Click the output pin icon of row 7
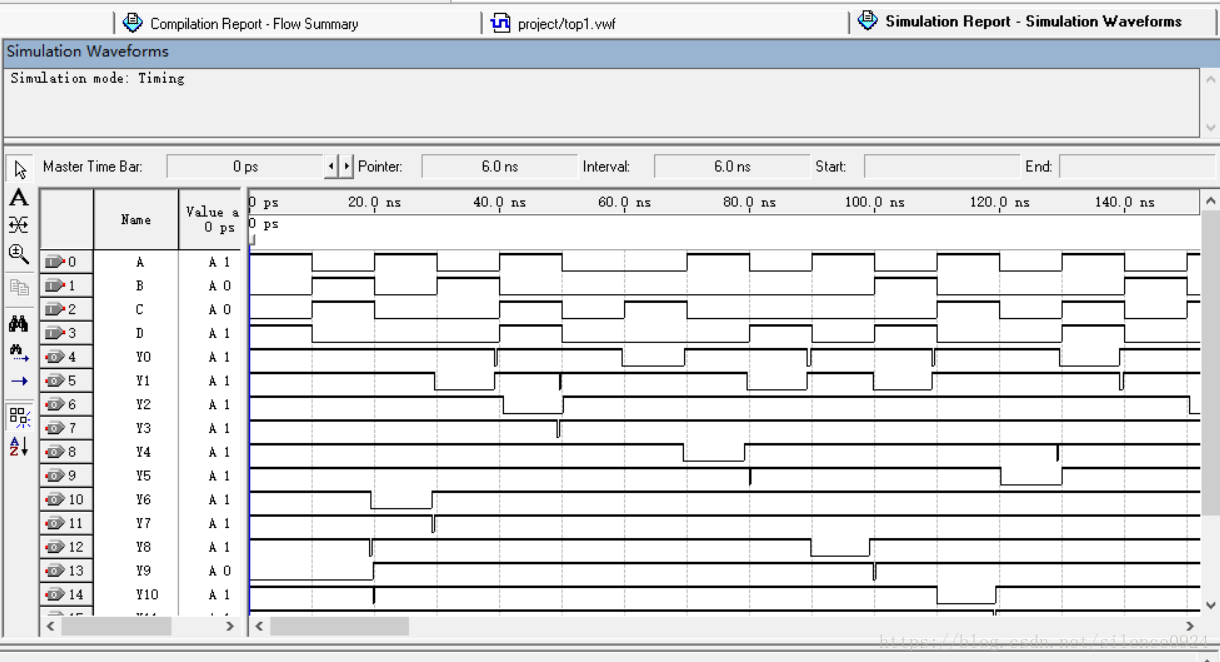 click(x=55, y=429)
